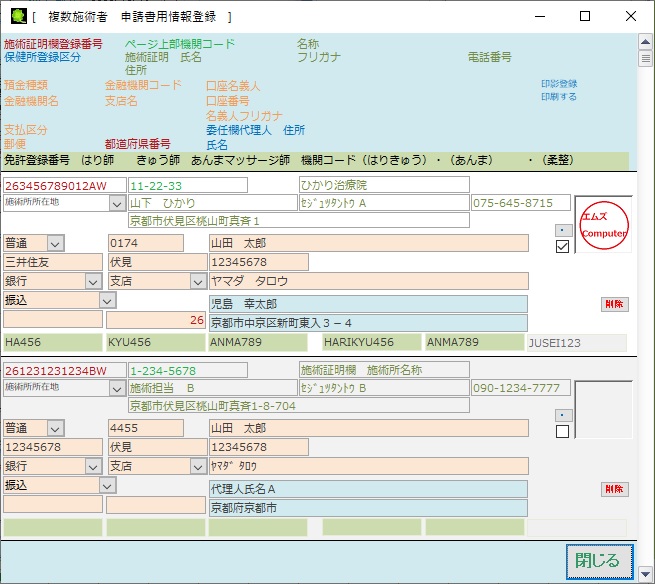Click the 印影登録 label
Image resolution: width=655 pixels, height=584 pixels.
pyautogui.click(x=559, y=84)
